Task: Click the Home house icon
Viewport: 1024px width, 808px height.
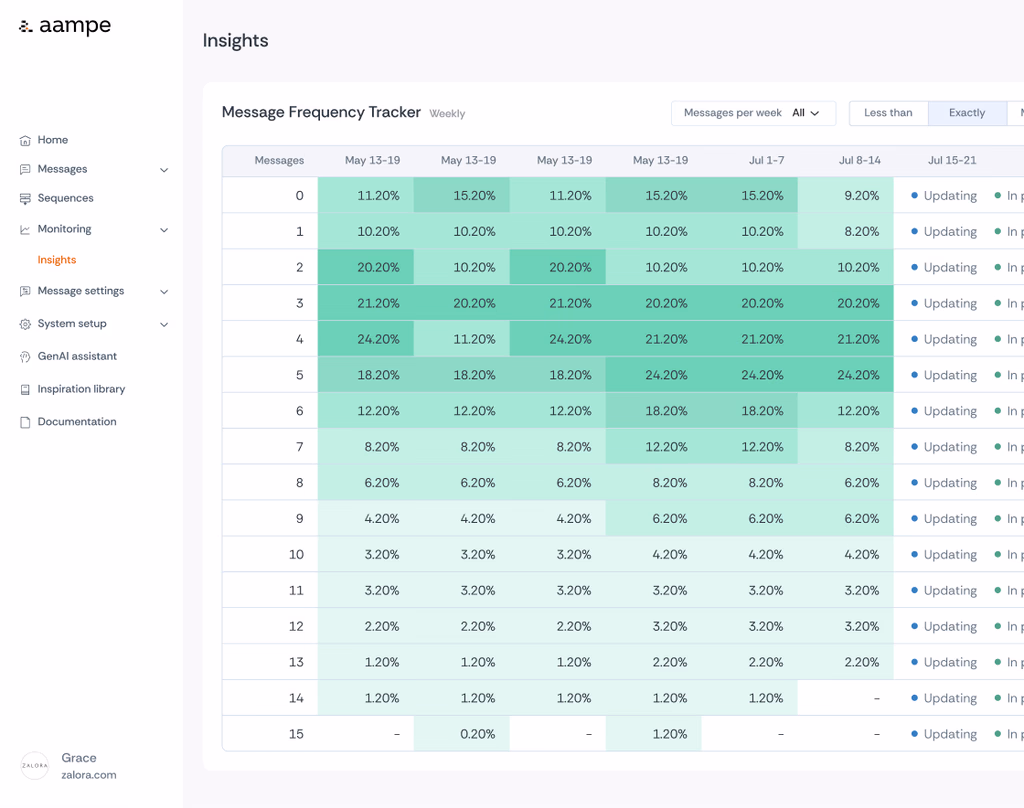Action: click(25, 140)
